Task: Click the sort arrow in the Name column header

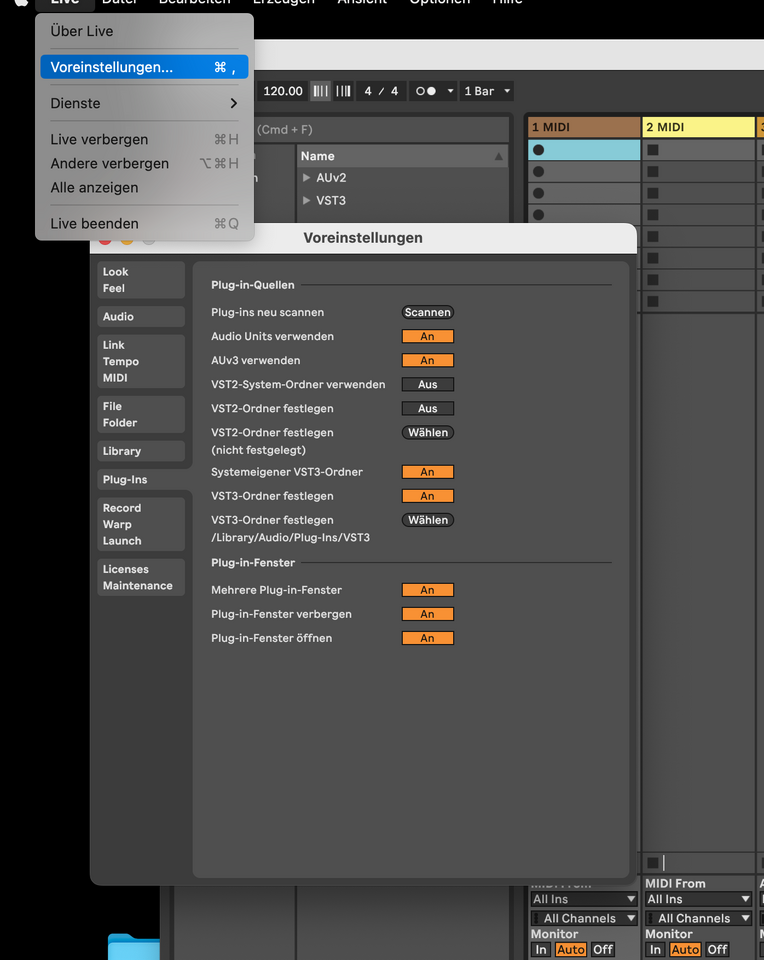Action: (499, 156)
